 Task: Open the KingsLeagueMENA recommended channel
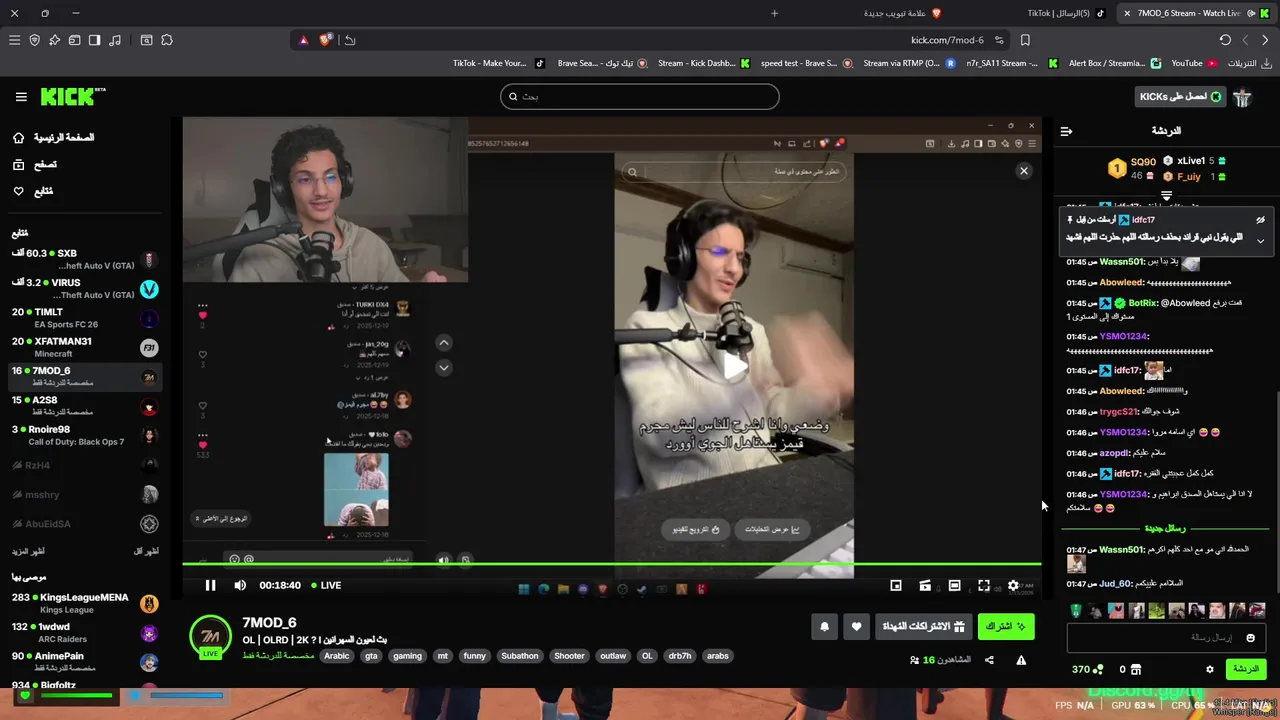coord(84,603)
